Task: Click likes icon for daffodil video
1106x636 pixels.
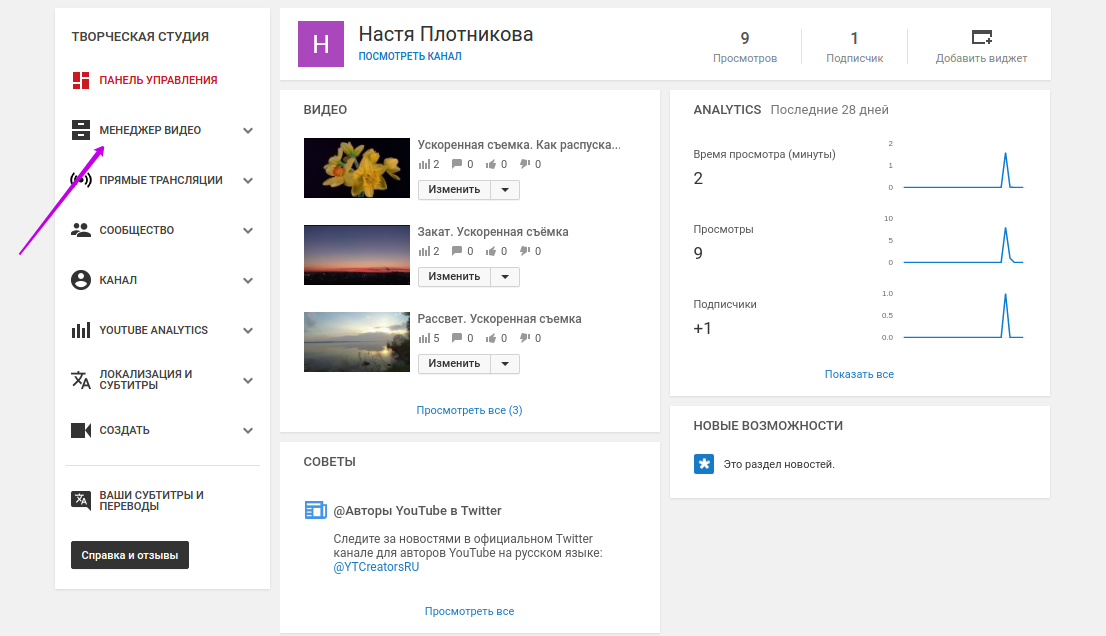Action: [x=491, y=164]
